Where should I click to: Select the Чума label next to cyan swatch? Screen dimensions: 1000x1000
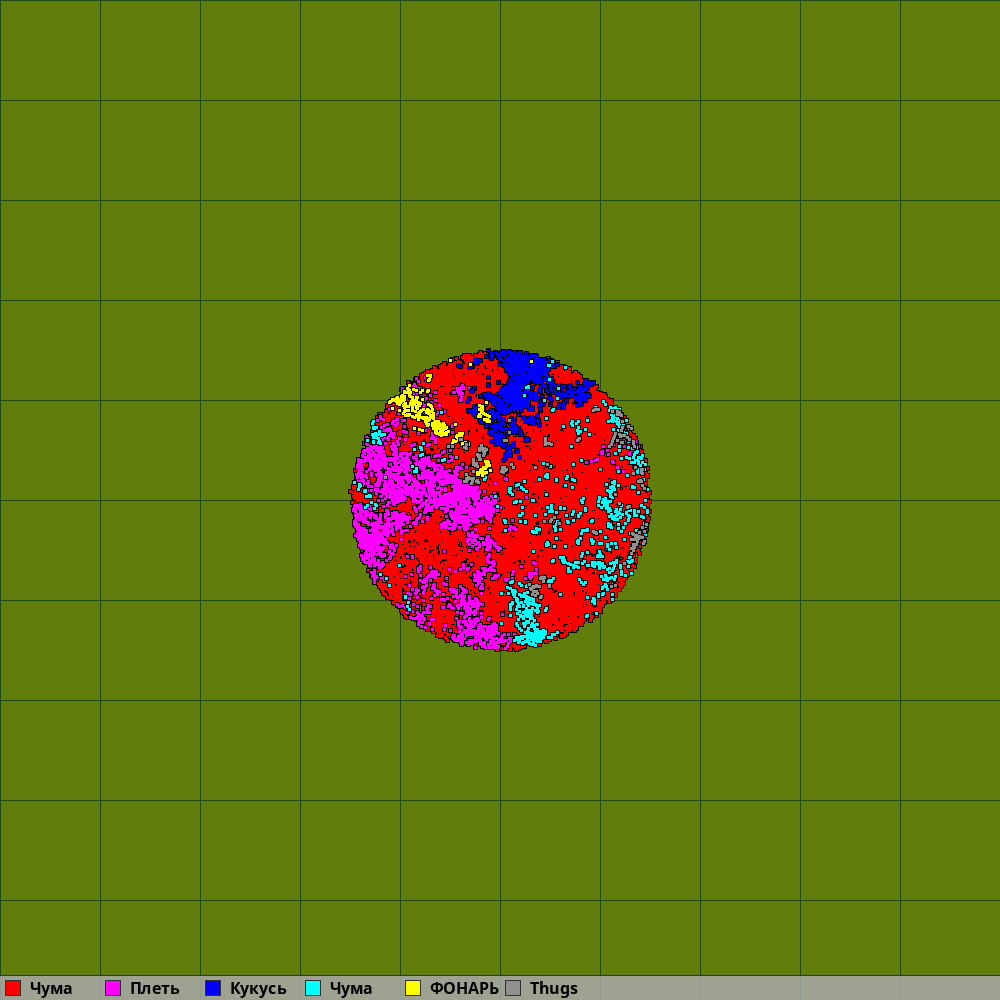pos(351,989)
